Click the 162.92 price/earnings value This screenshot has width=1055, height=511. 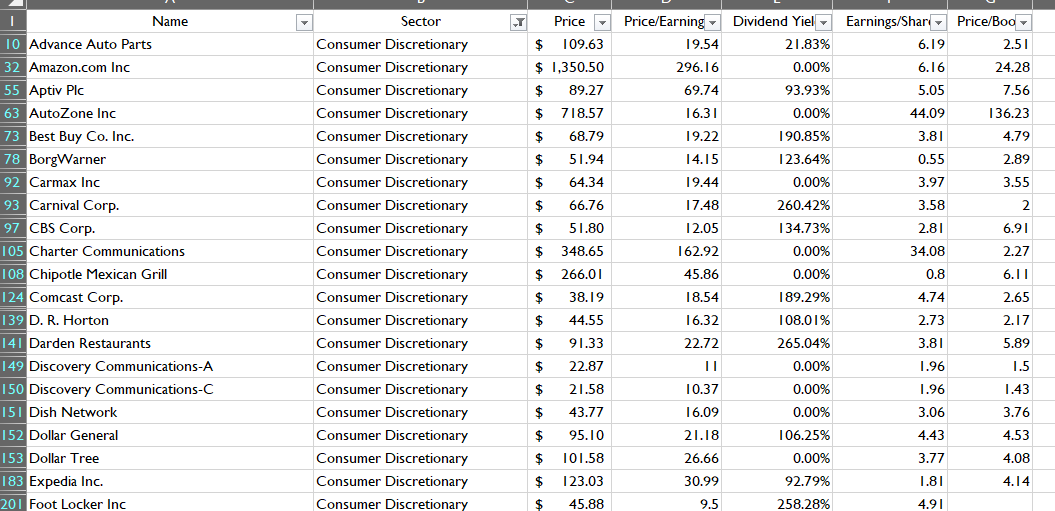666,251
